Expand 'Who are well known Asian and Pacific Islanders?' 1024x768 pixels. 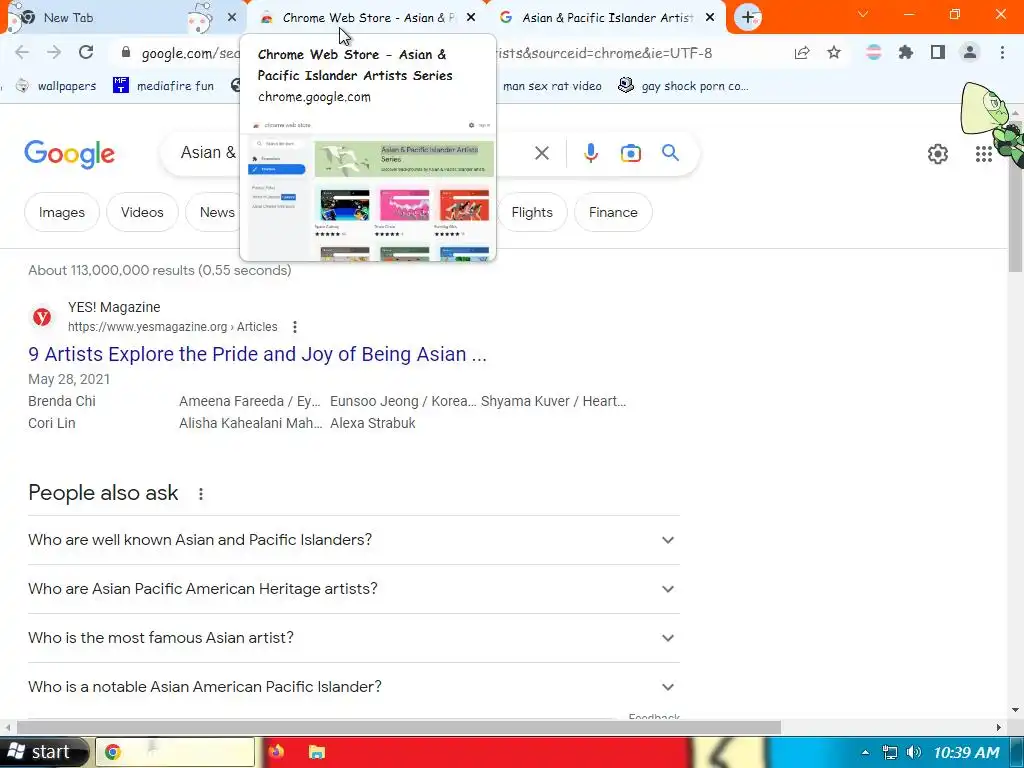tap(354, 540)
